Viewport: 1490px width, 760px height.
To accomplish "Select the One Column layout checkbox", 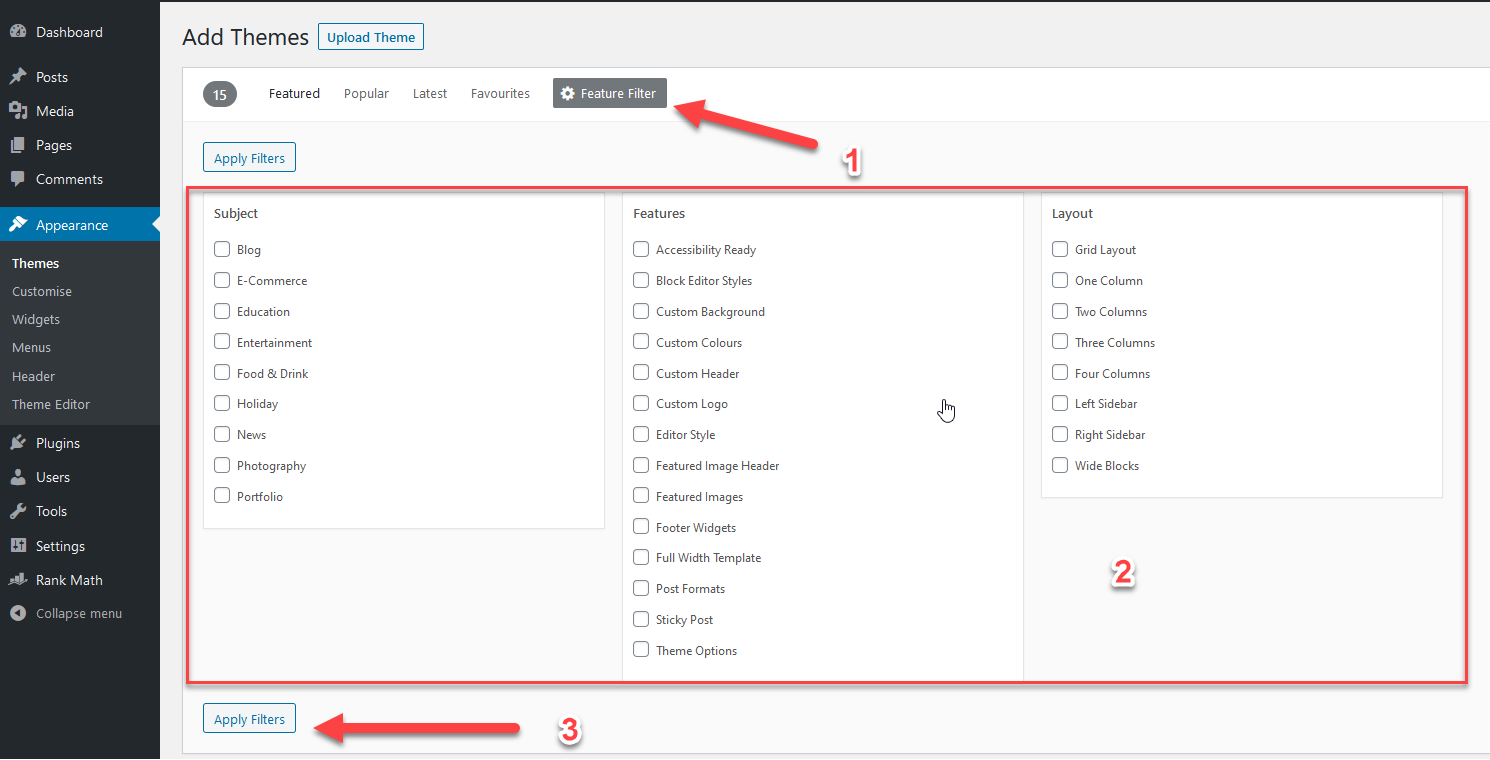I will click(1060, 280).
